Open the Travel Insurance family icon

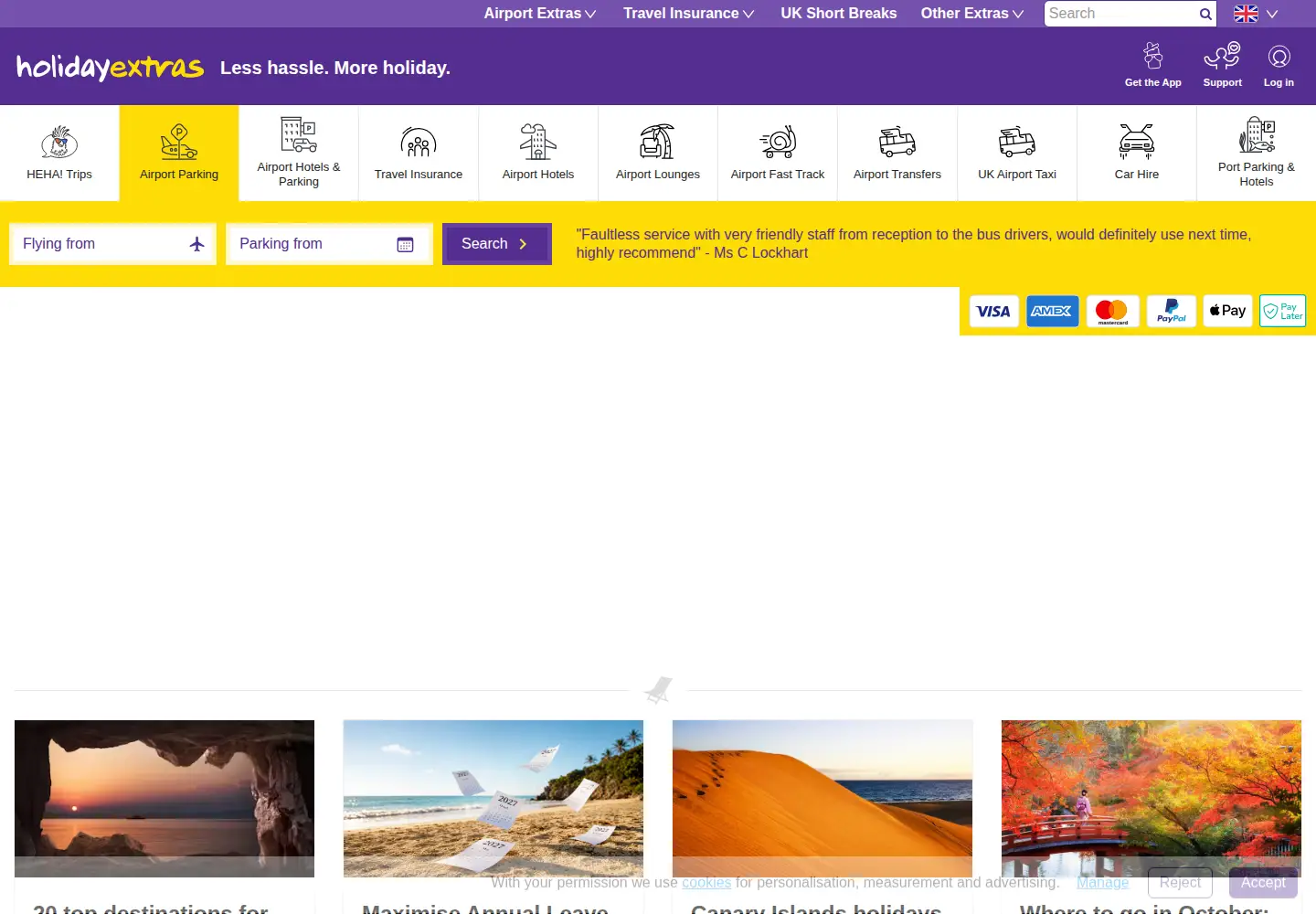(419, 142)
